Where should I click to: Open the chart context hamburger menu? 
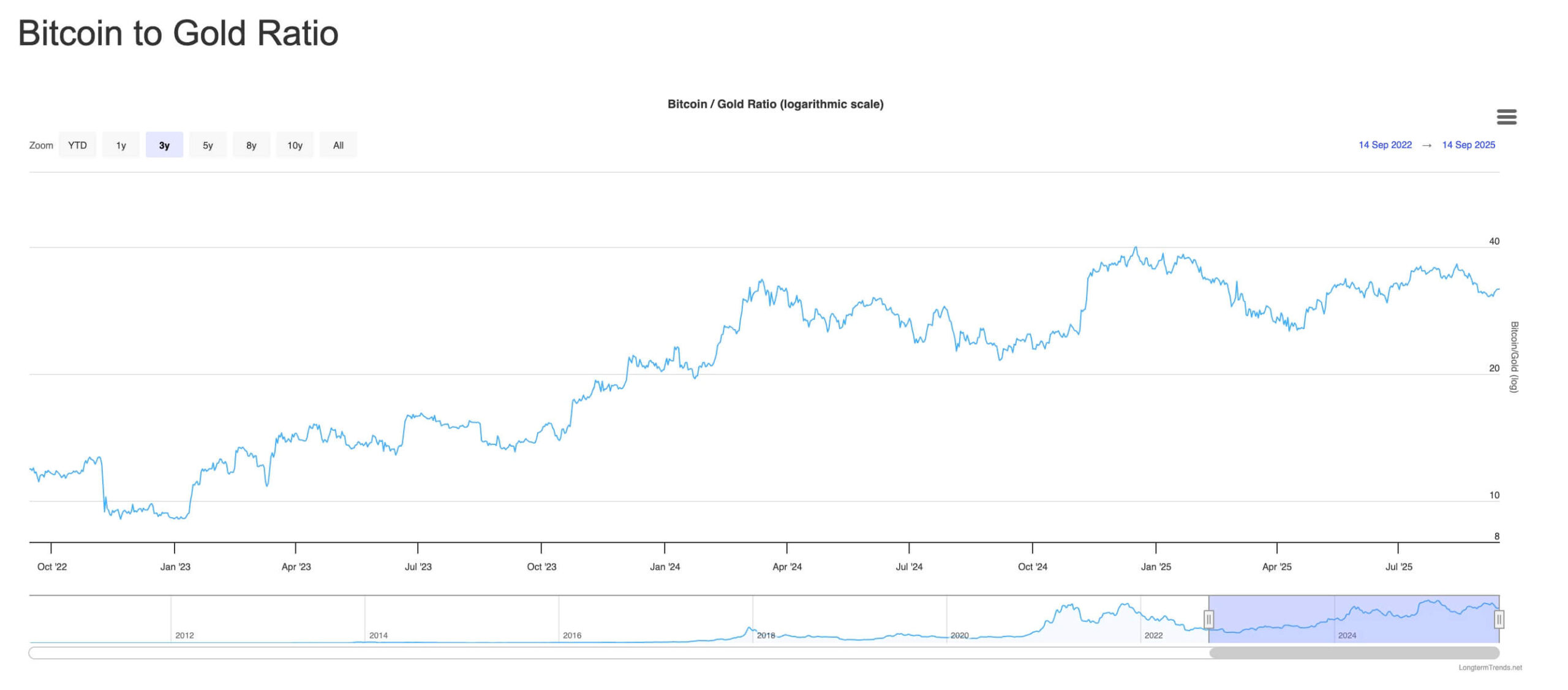[x=1506, y=116]
